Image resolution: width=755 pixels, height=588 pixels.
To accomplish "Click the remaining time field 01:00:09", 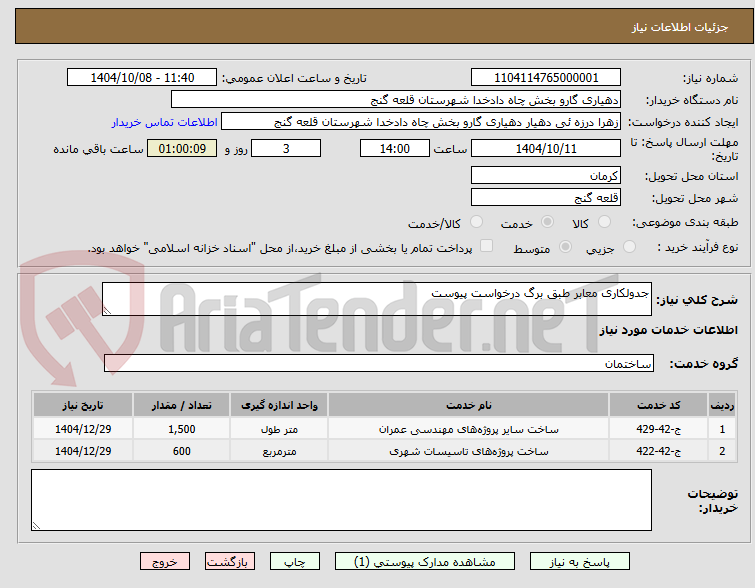I will [x=182, y=148].
